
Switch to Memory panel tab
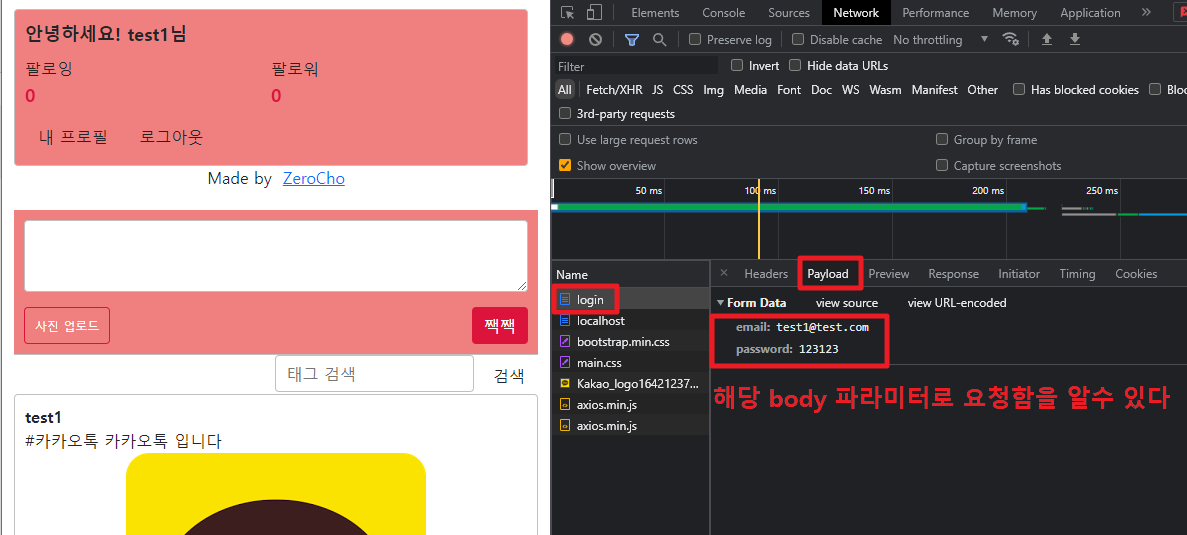[1014, 13]
